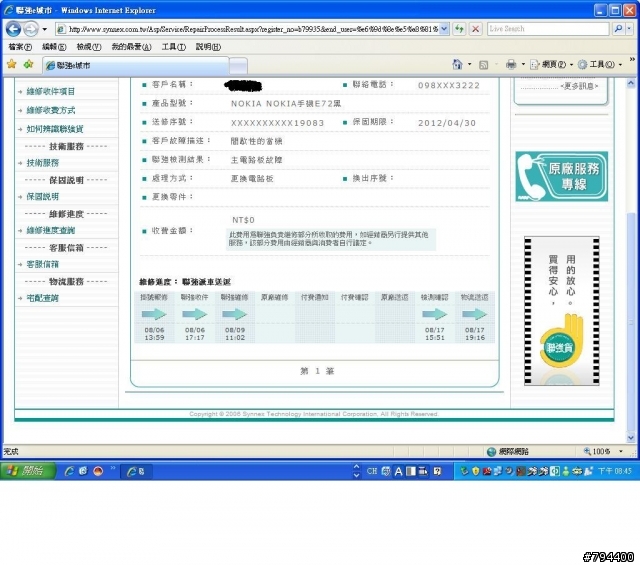Click the 檢測確認 progress step arrow
This screenshot has height=565, width=640.
(x=435, y=314)
